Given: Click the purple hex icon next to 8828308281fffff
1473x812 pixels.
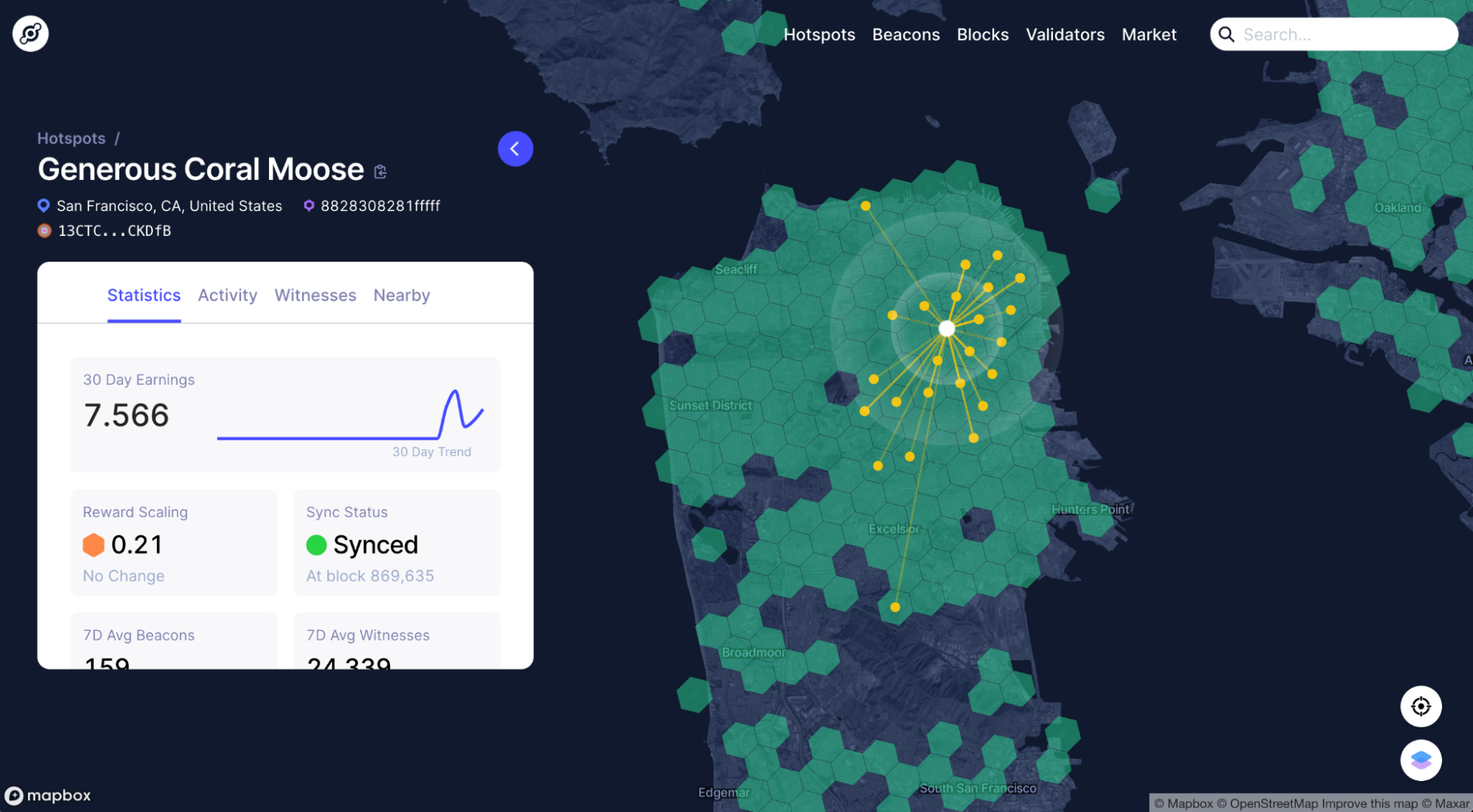Looking at the screenshot, I should coord(309,206).
